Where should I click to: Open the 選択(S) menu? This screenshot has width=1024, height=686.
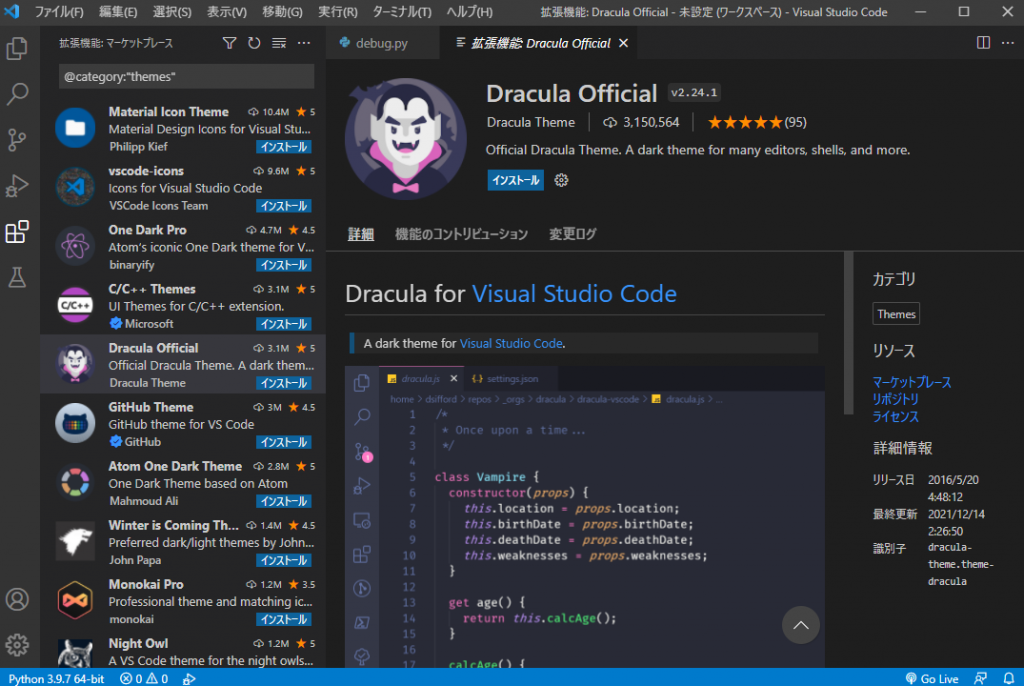pyautogui.click(x=172, y=12)
